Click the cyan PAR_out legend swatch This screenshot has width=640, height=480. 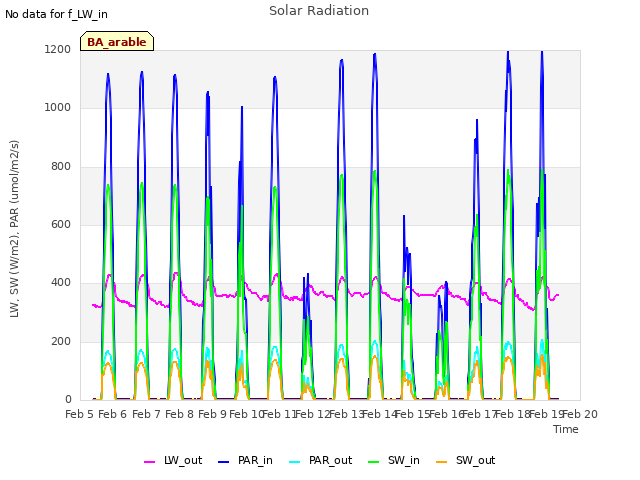click(295, 462)
